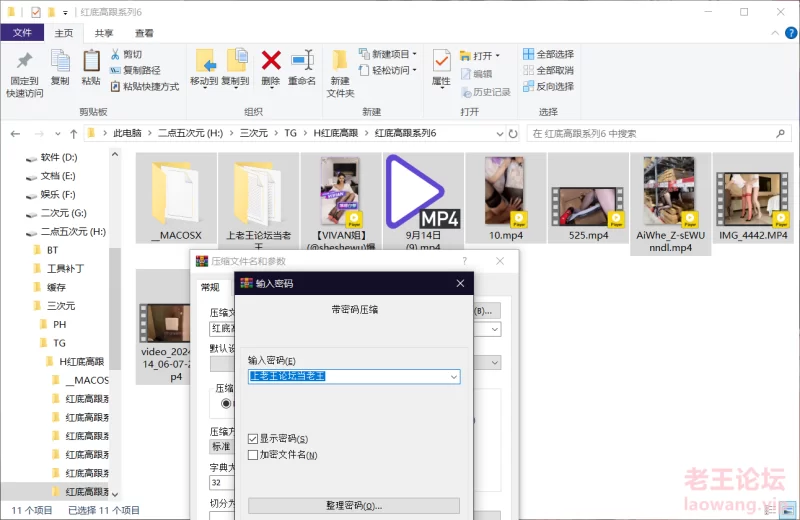Select the 9月14日 MP4 file icon
800x520 pixels.
423,191
